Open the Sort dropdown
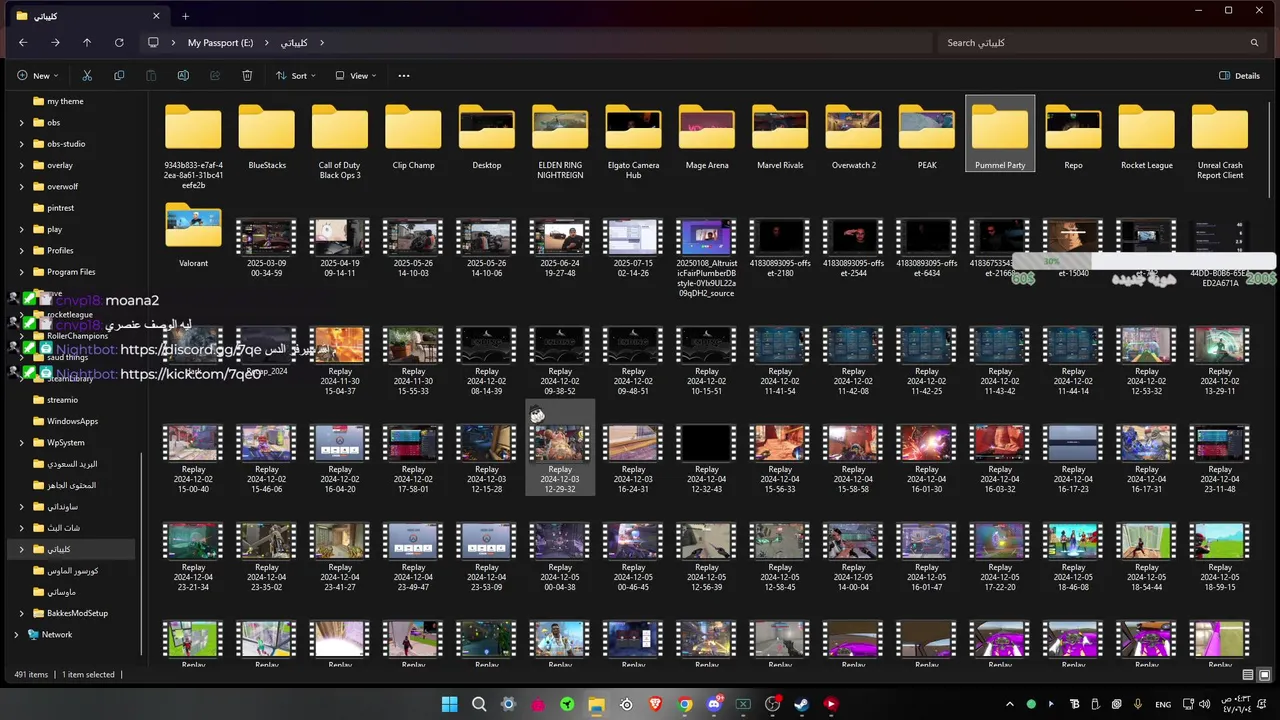 (295, 75)
